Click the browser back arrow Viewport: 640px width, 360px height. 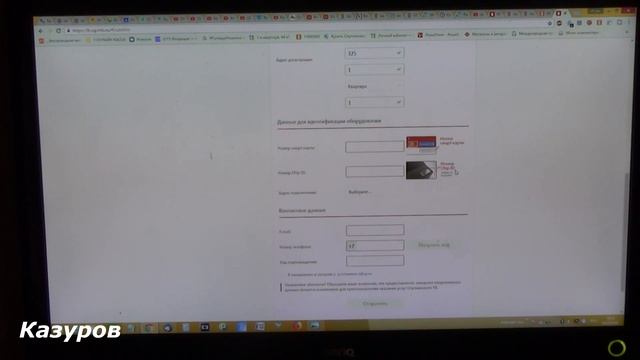pyautogui.click(x=41, y=31)
